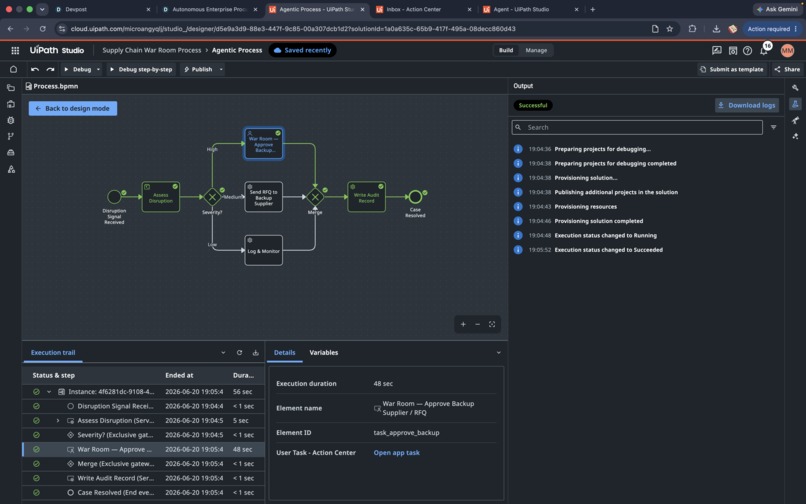Open the MM user avatar menu
Image resolution: width=806 pixels, height=504 pixels.
[787, 50]
